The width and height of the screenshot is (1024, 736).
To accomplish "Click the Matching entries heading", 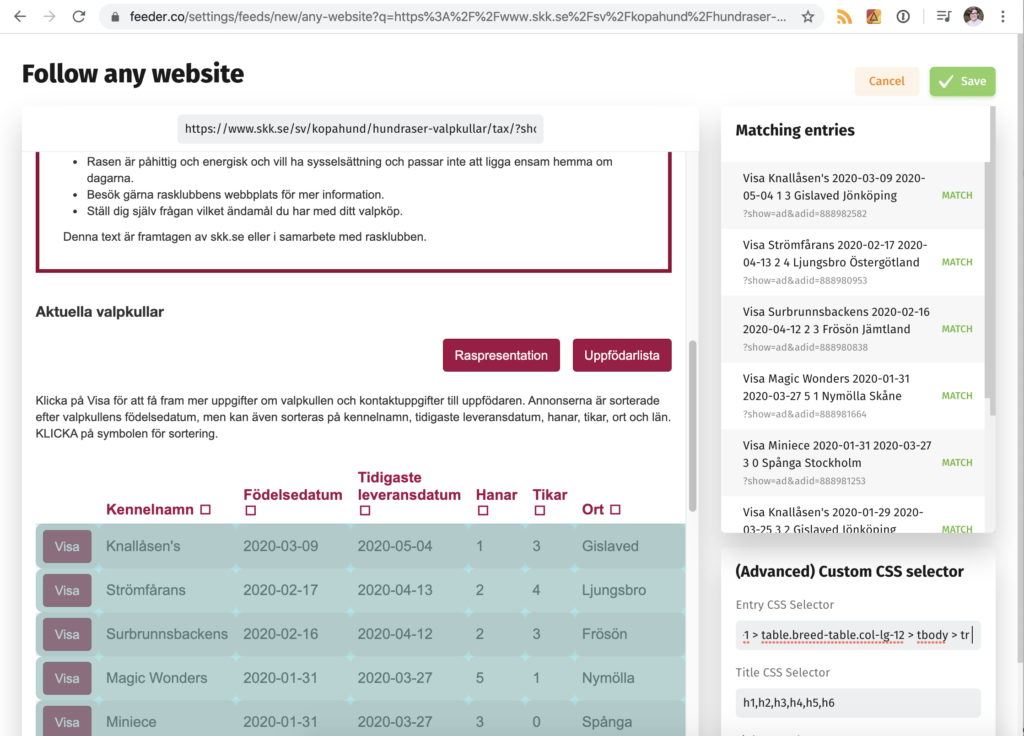I will click(795, 130).
